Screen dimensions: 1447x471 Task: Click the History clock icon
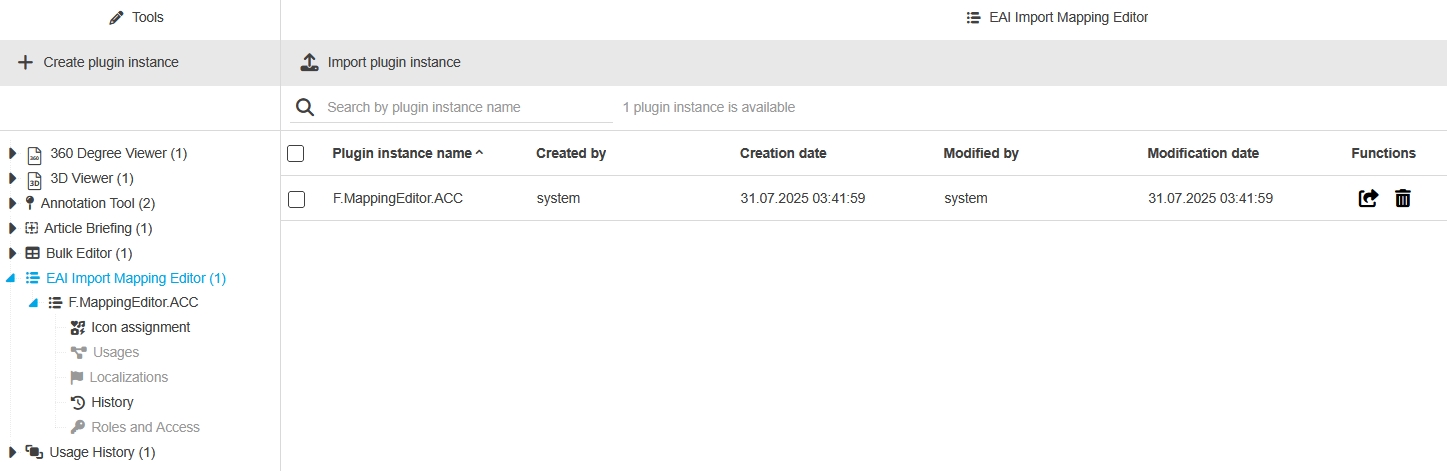pyautogui.click(x=78, y=402)
